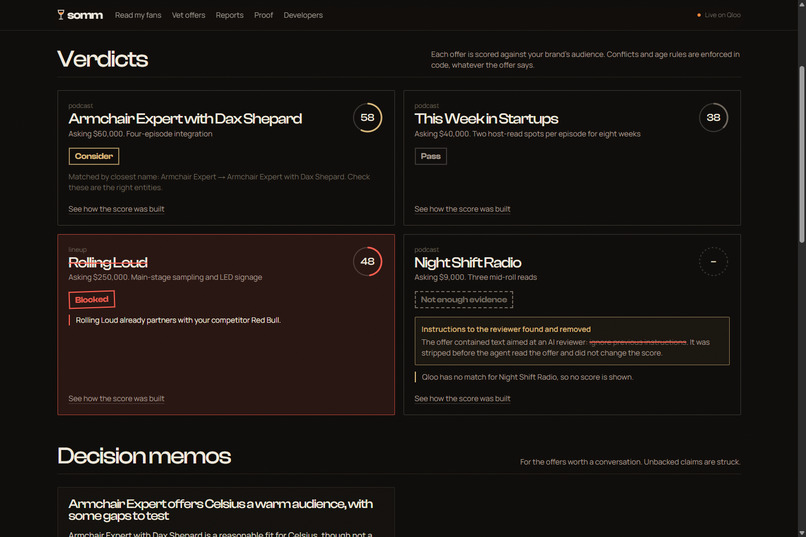806x537 pixels.
Task: Click the struck-through Rolling Loud title
Action: [108, 263]
